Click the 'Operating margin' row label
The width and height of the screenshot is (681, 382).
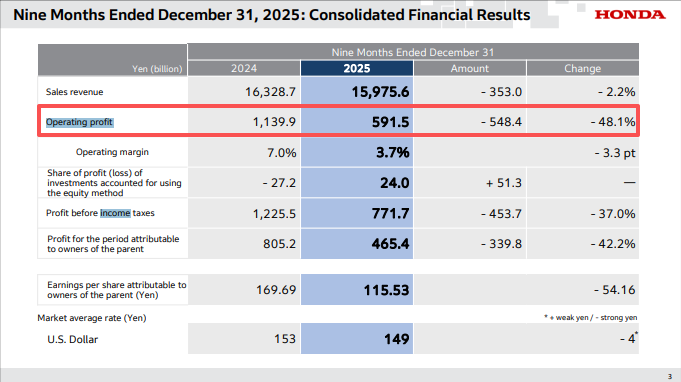(x=112, y=152)
